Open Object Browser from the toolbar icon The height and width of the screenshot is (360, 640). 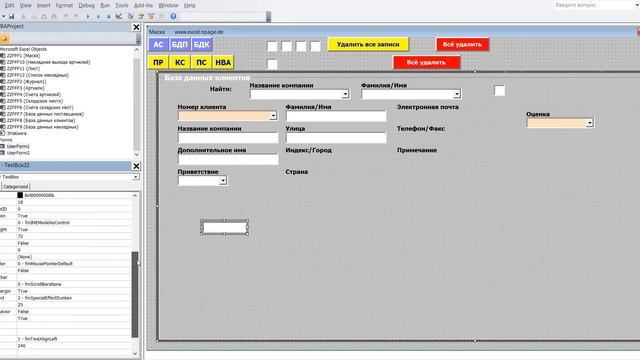[151, 16]
